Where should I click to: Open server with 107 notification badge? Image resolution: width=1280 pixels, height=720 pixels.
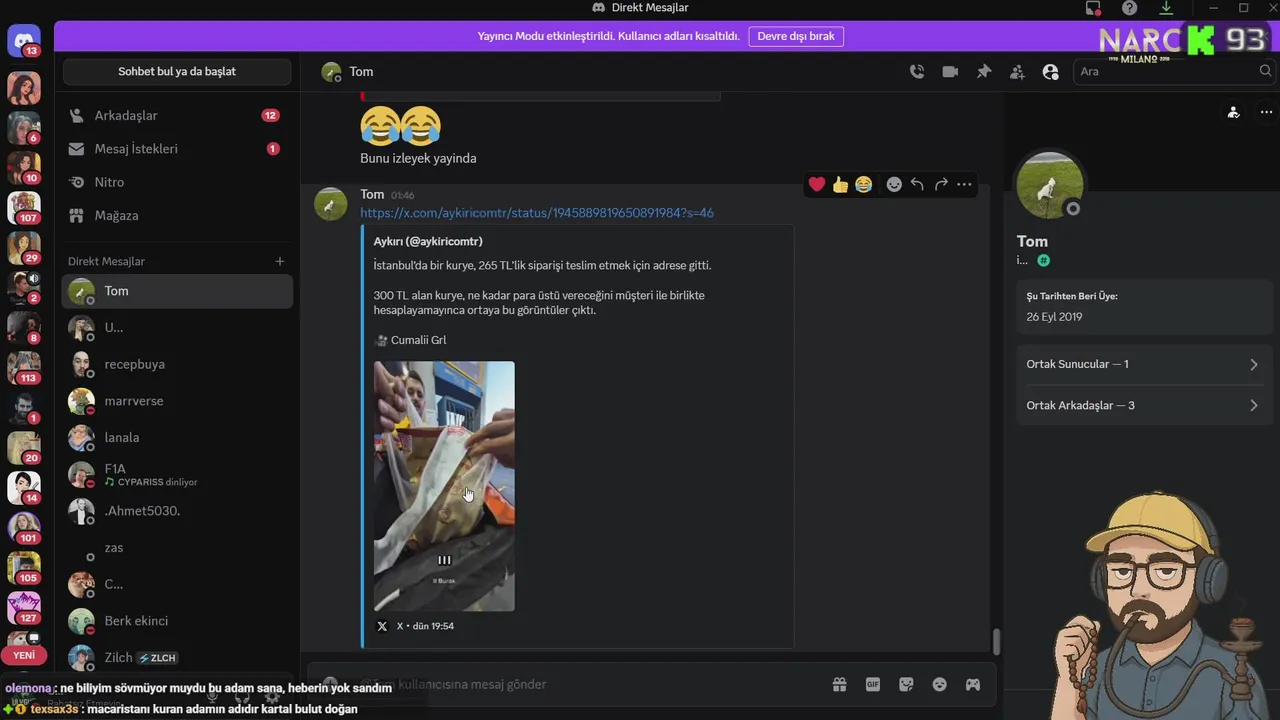tap(24, 208)
